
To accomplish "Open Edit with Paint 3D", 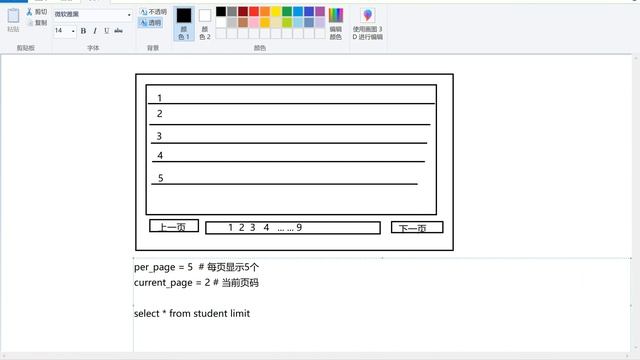I will [367, 24].
